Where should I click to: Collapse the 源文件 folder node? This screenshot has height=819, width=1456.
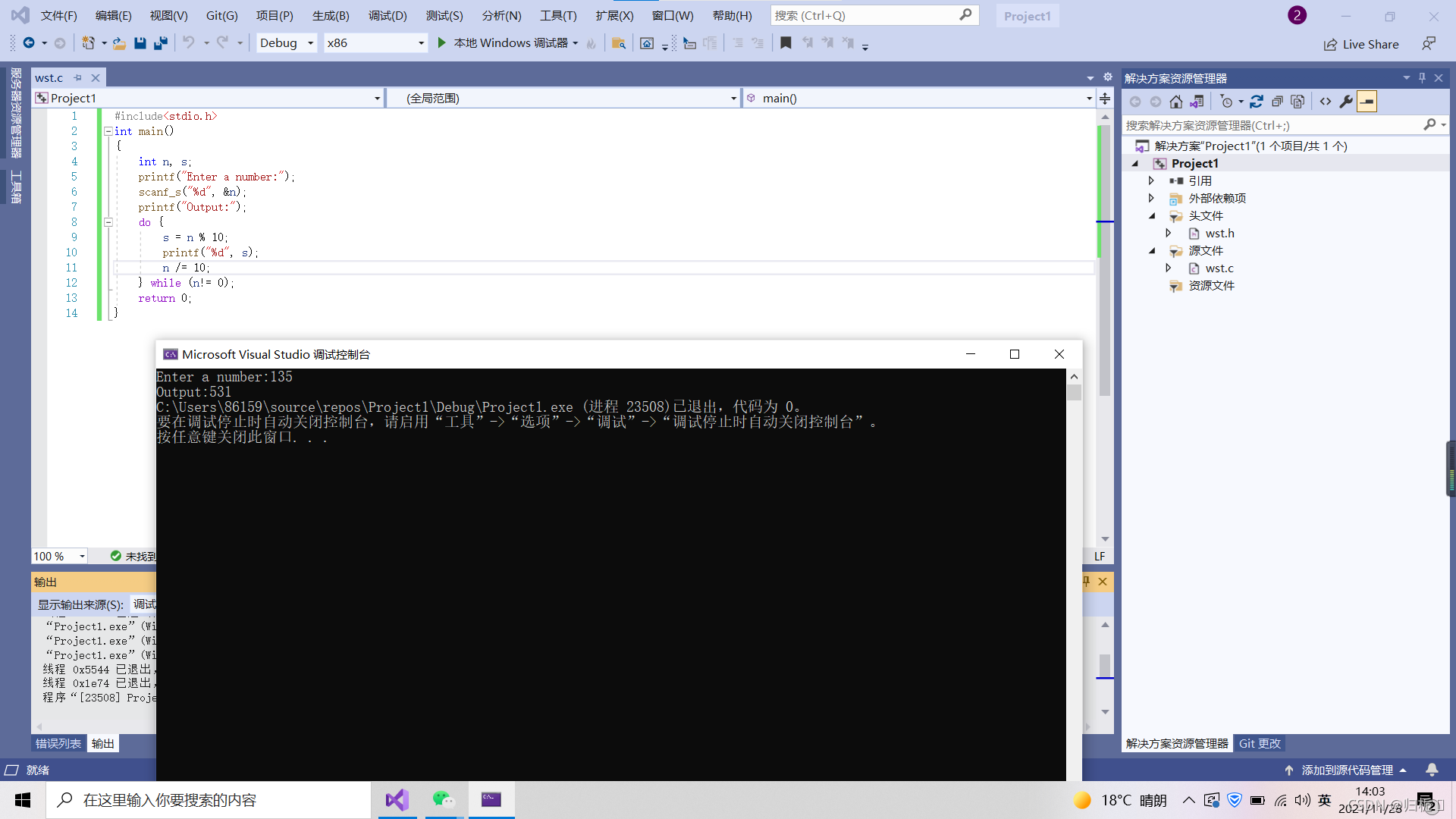click(x=1152, y=251)
